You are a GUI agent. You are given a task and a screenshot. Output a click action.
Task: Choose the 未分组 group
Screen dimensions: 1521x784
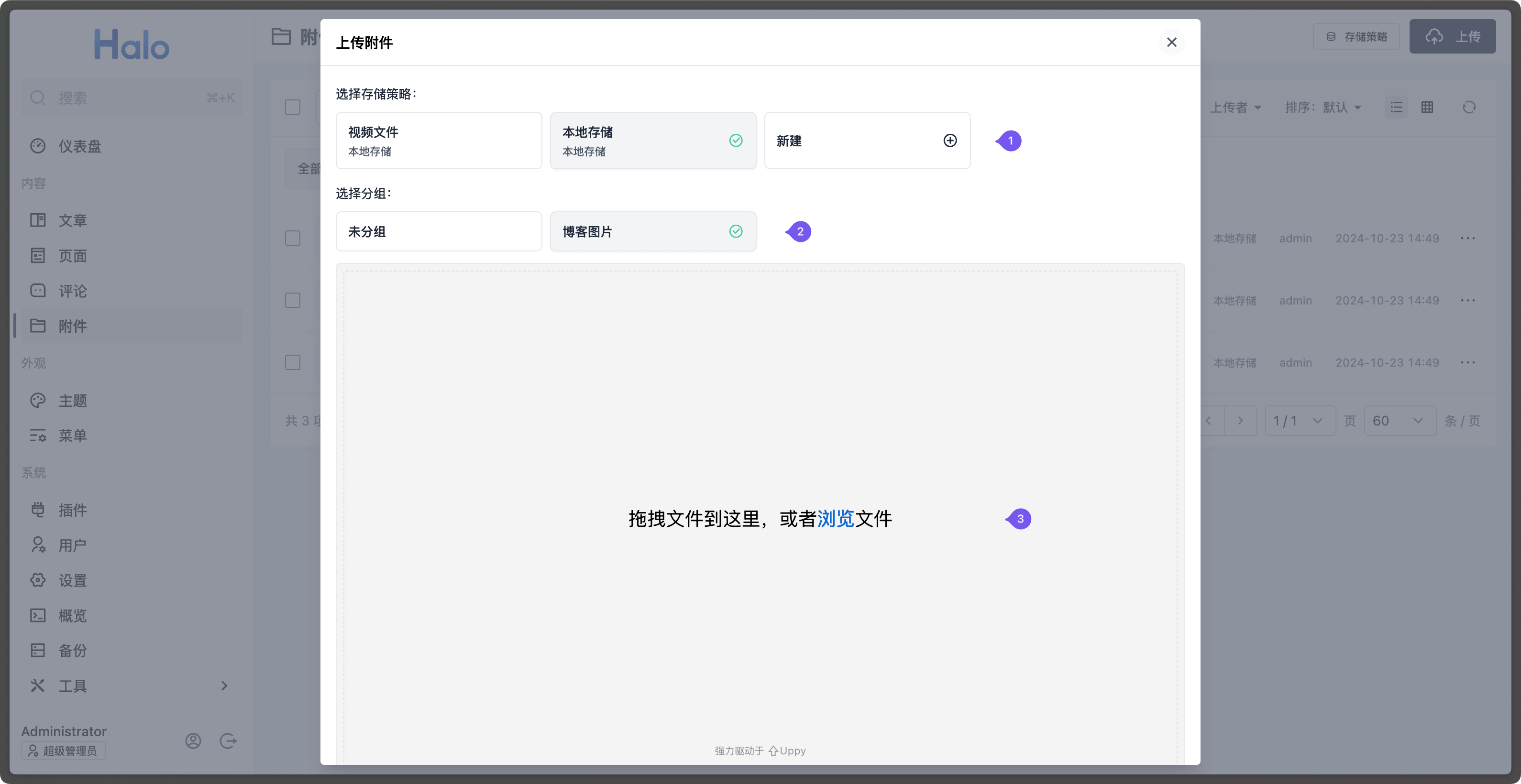click(x=438, y=231)
